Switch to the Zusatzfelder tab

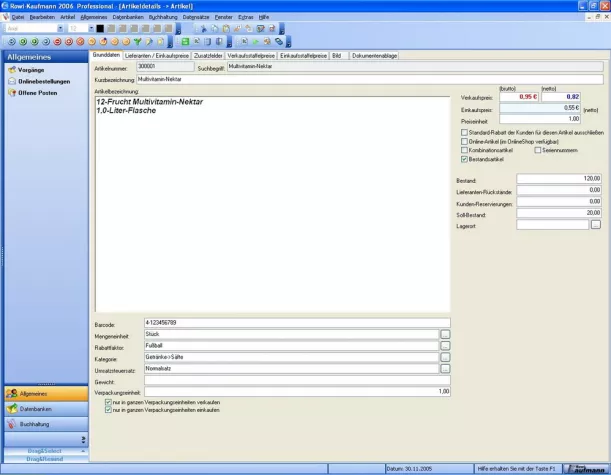pos(208,56)
